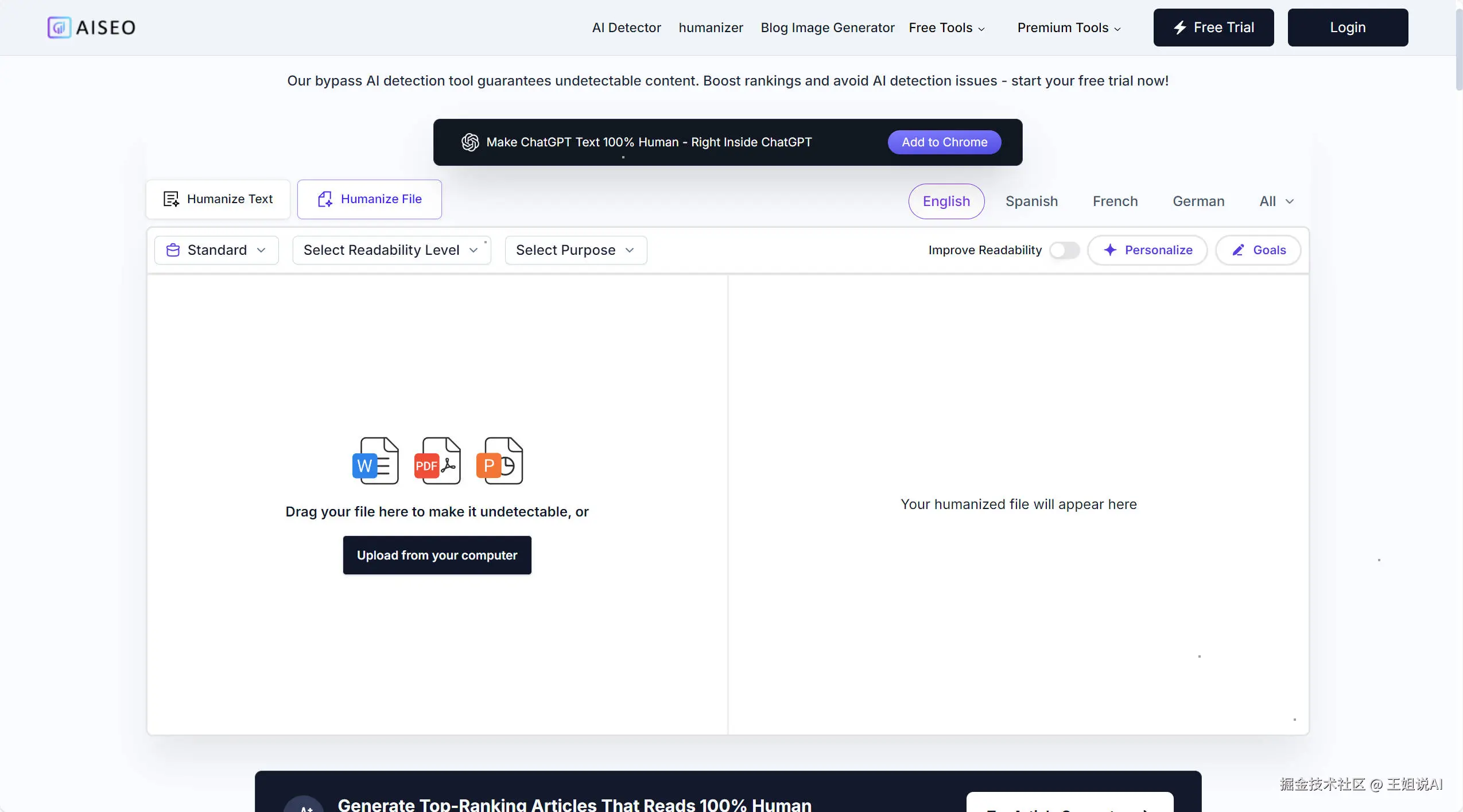Open the Free Tools menu

946,28
